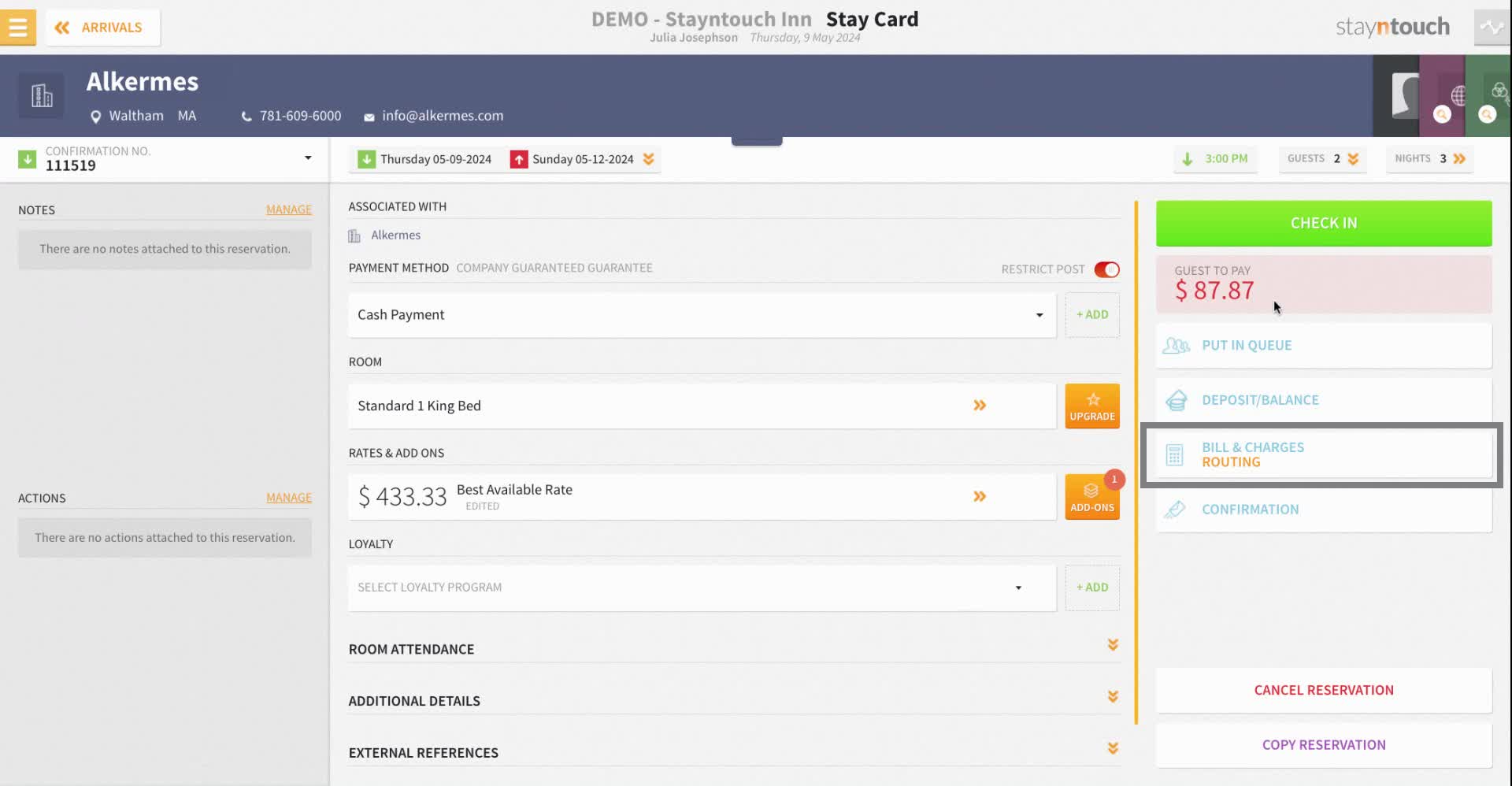Click the green arrival date icon
The width and height of the screenshot is (1512, 786).
point(366,159)
